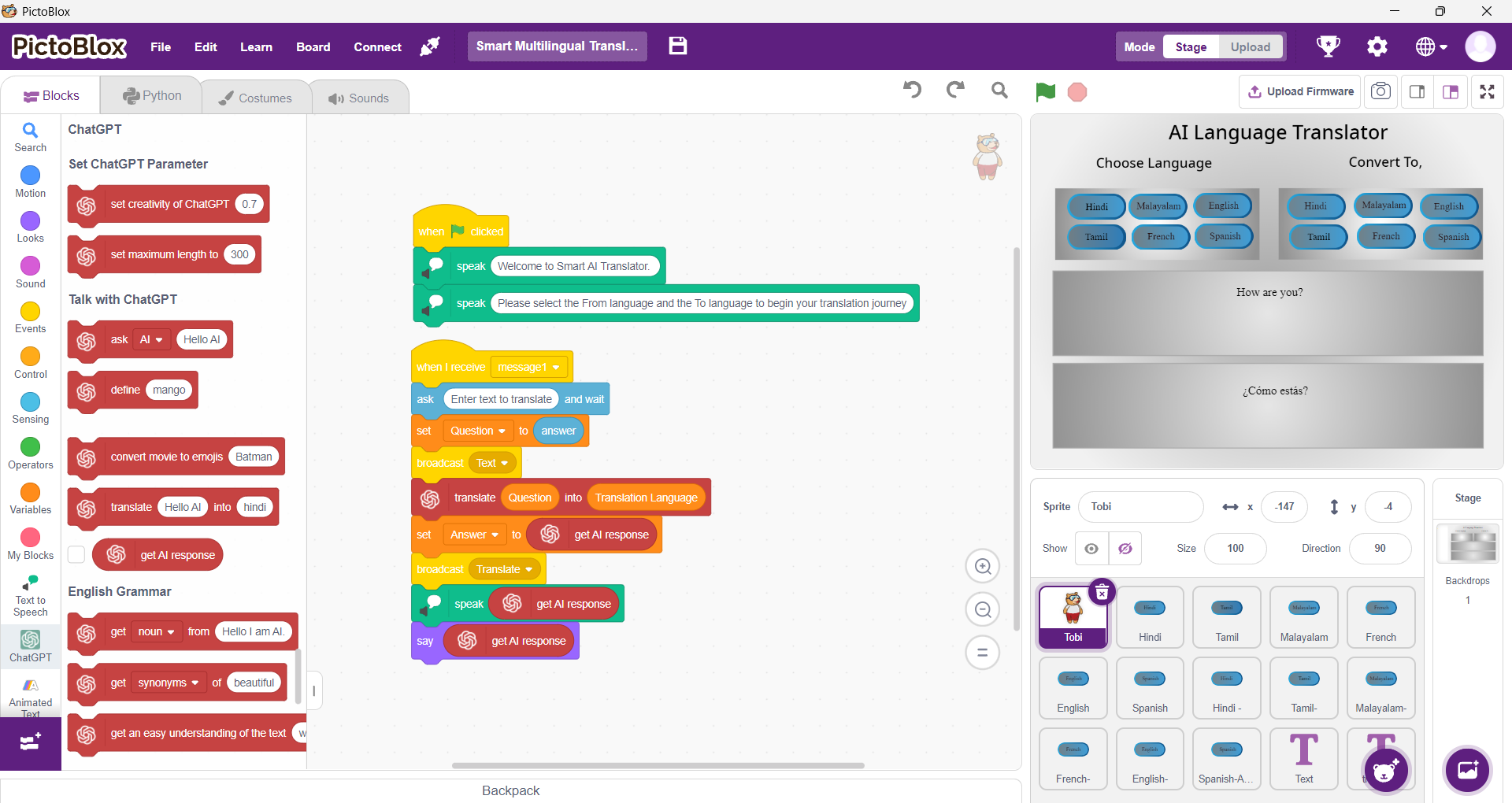Screen dimensions: 1512x803
Task: Reset workspace zoom to default
Action: click(983, 653)
